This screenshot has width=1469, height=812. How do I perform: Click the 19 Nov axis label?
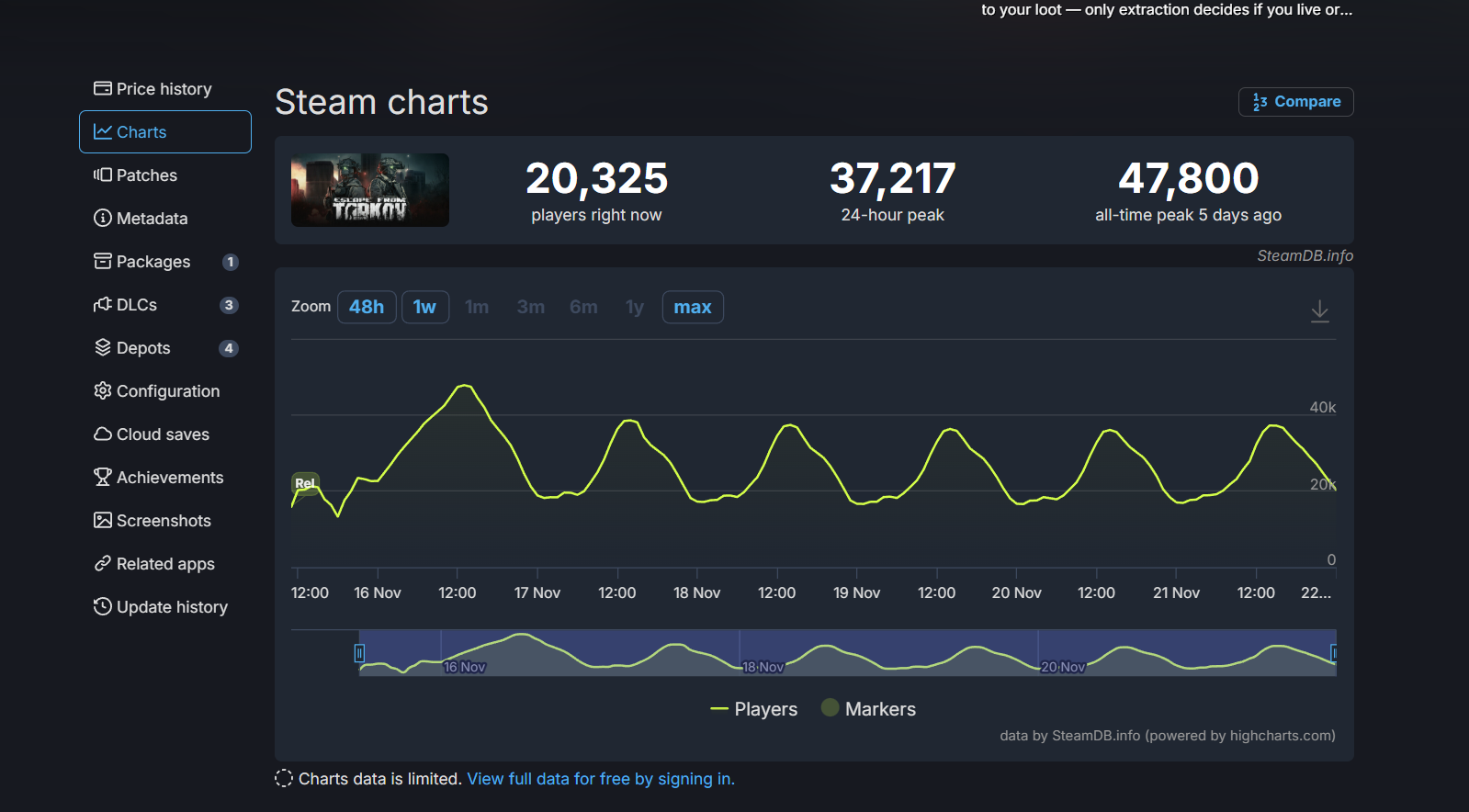(856, 592)
